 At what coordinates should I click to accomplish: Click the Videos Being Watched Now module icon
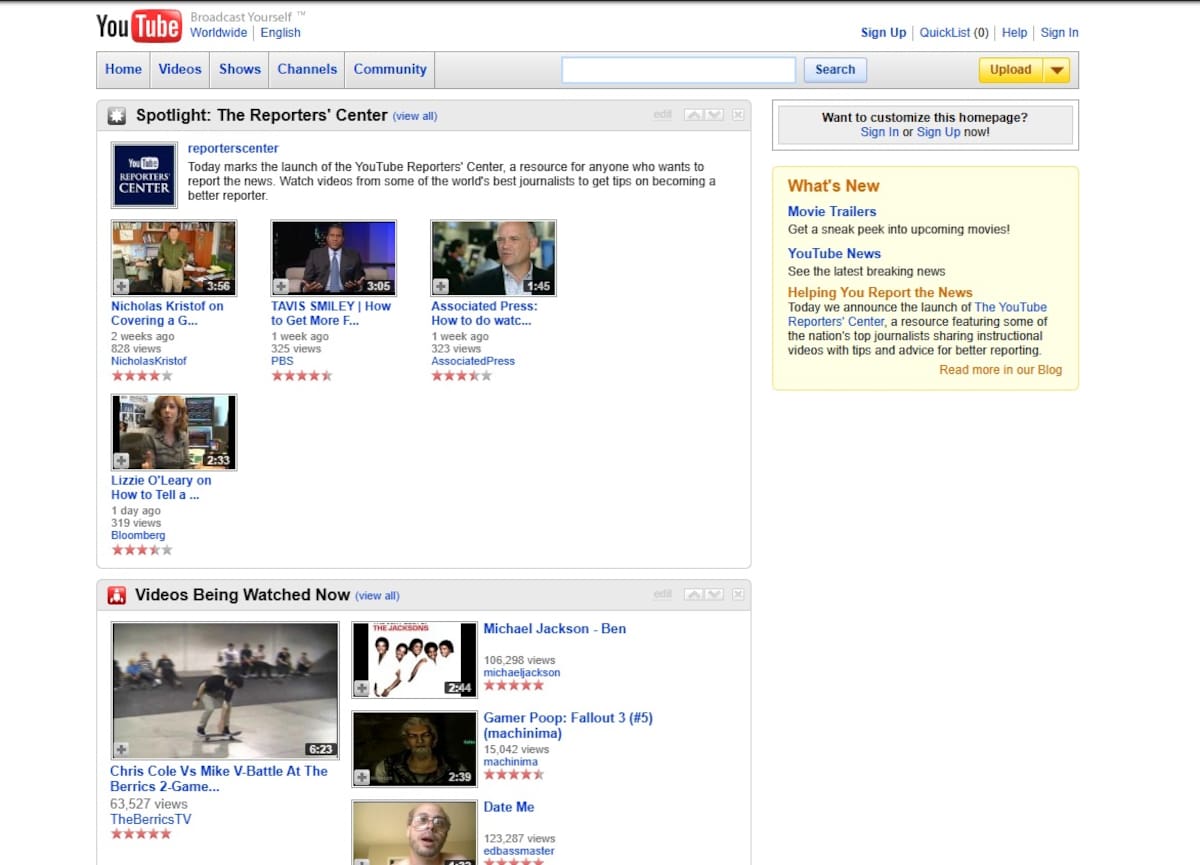coord(117,596)
